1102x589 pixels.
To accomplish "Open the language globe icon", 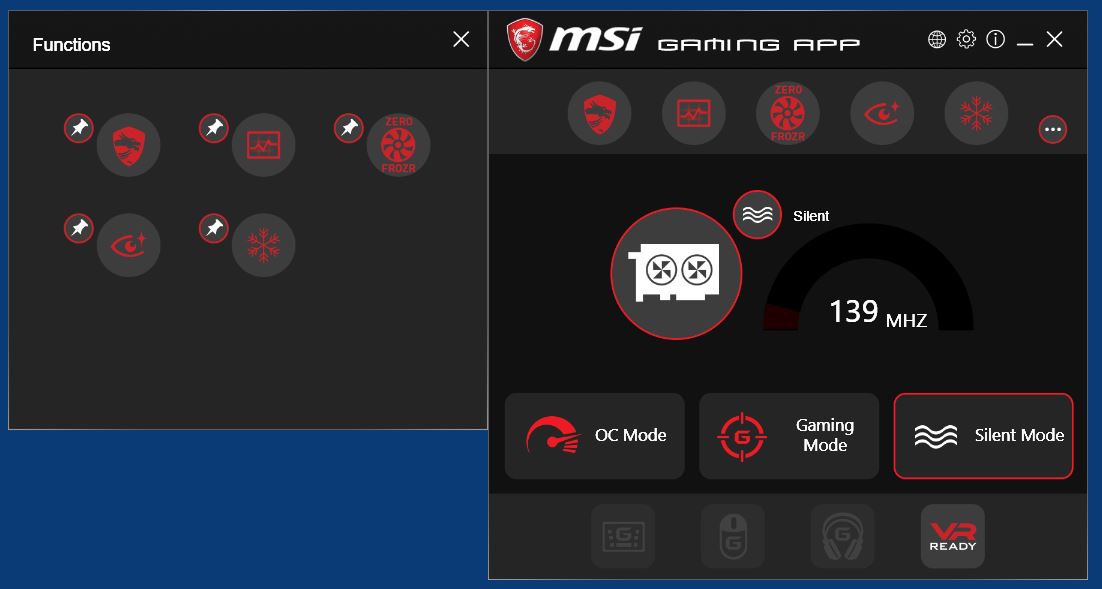I will pos(937,39).
